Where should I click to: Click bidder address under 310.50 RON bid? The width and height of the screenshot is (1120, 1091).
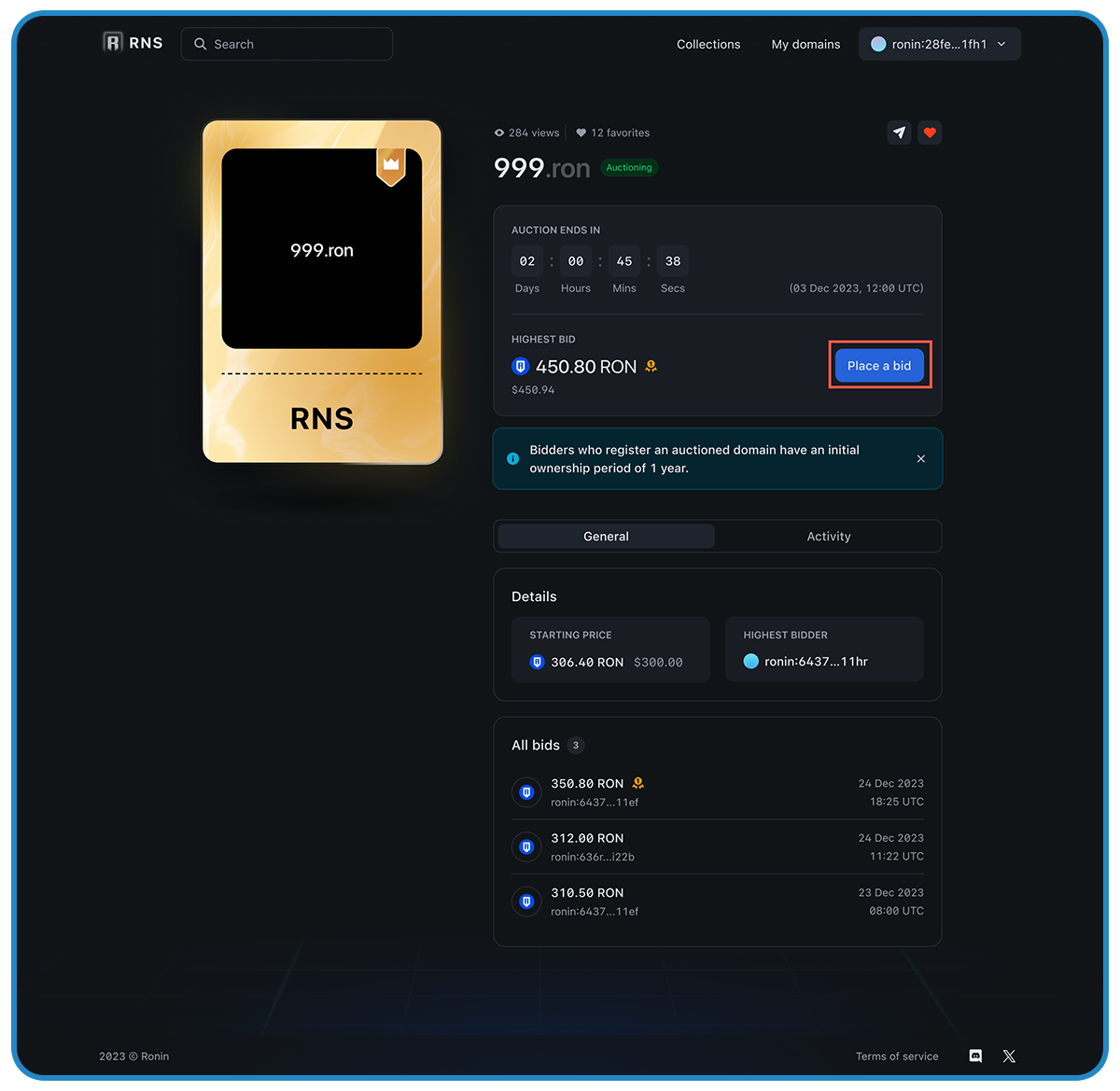(595, 912)
